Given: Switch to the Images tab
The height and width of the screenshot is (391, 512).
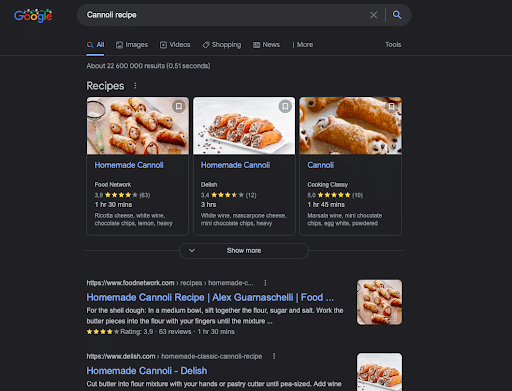Looking at the screenshot, I should (x=132, y=45).
